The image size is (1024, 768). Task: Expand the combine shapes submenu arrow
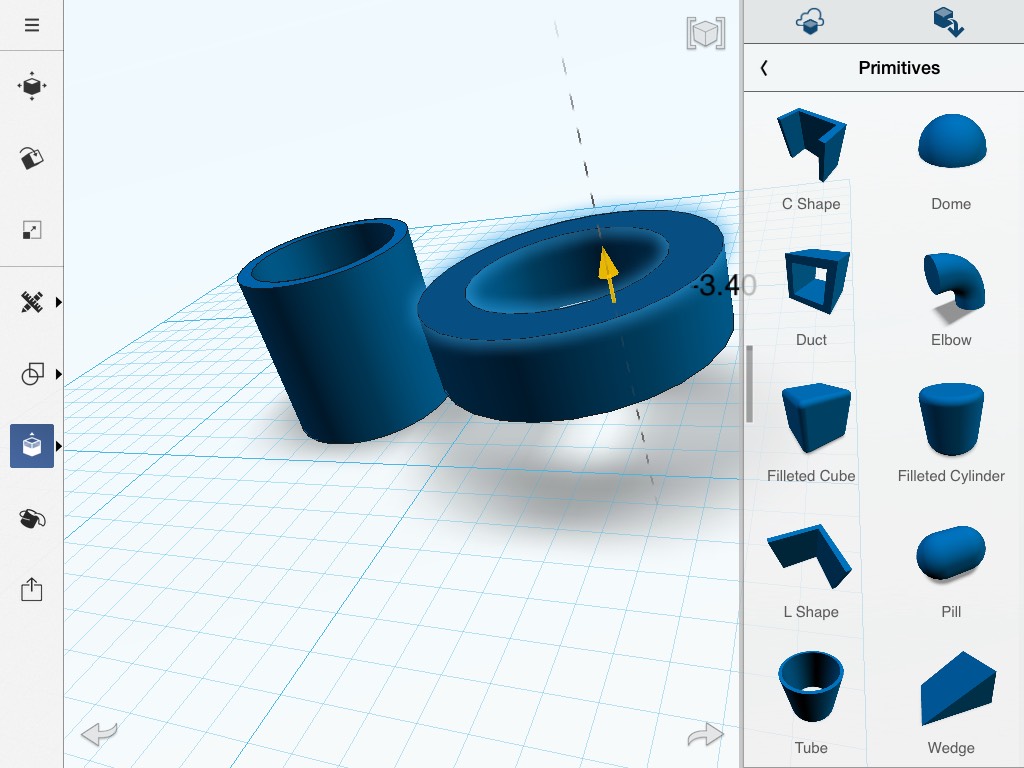(x=59, y=374)
